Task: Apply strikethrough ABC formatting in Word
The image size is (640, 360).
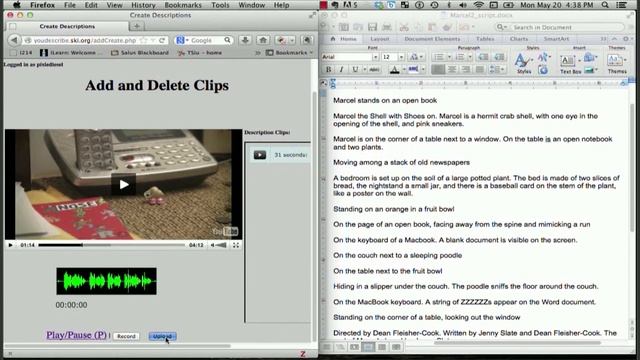Action: pos(374,69)
